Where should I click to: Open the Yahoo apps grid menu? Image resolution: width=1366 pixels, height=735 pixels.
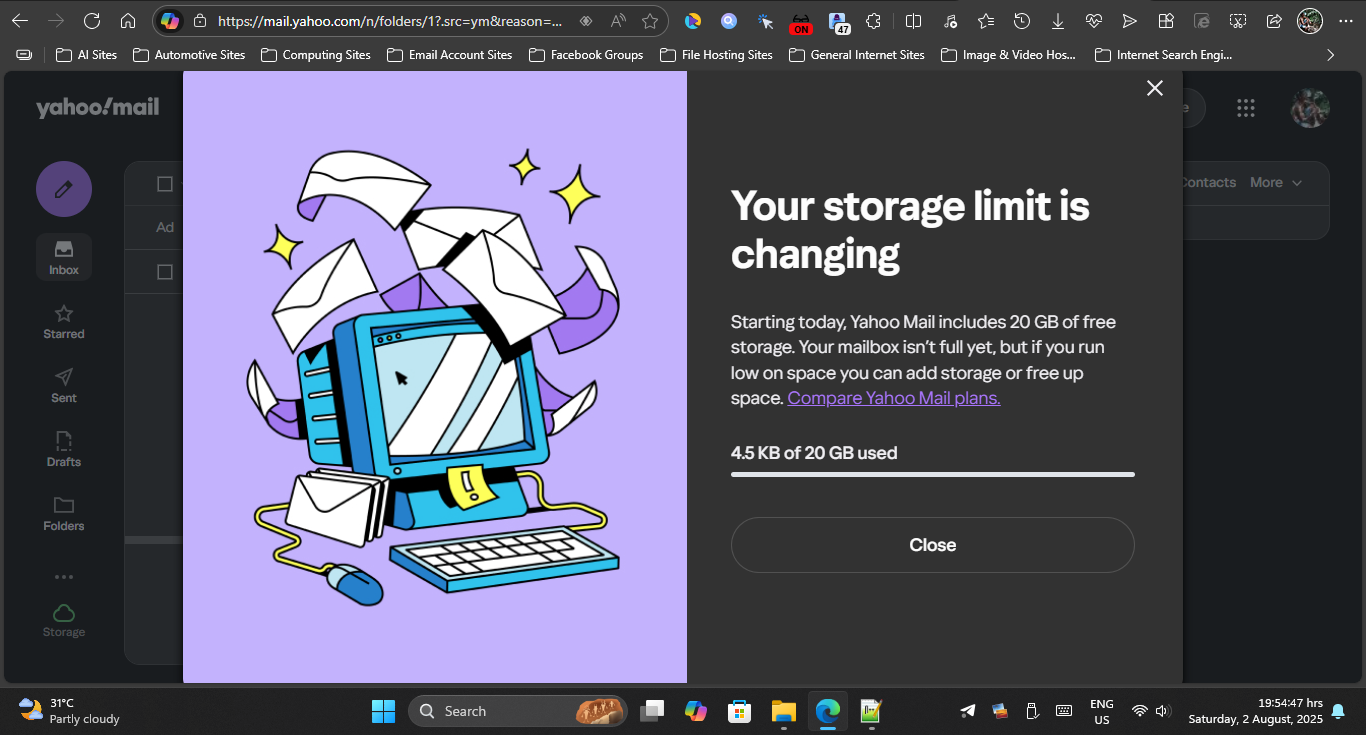pyautogui.click(x=1246, y=108)
